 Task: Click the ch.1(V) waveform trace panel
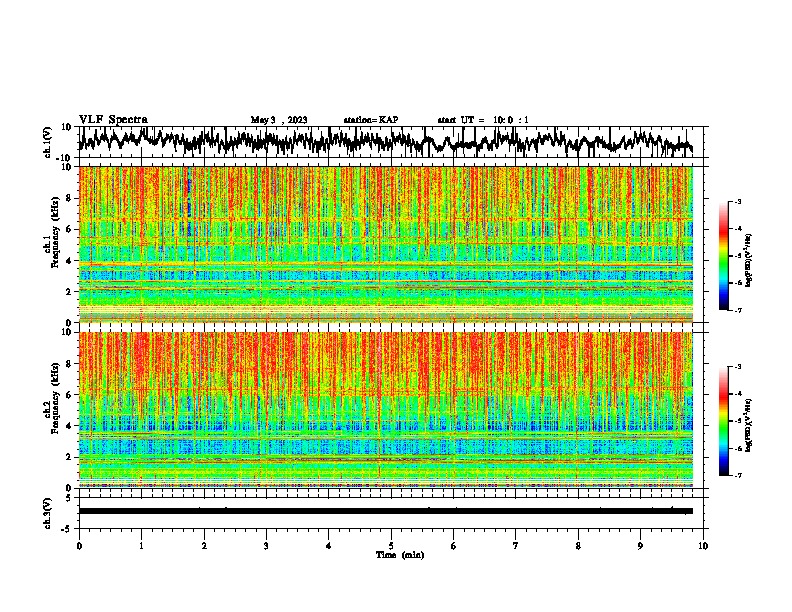coord(393,142)
